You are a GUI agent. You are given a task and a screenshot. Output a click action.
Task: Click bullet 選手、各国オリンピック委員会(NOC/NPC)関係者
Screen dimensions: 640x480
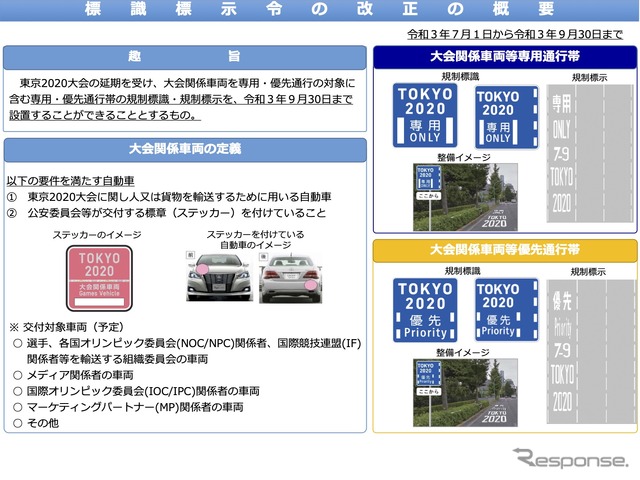pyautogui.click(x=187, y=343)
